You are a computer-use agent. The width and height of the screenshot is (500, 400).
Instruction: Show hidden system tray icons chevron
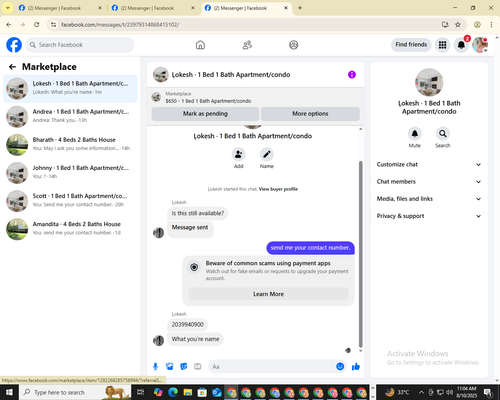tap(421, 392)
